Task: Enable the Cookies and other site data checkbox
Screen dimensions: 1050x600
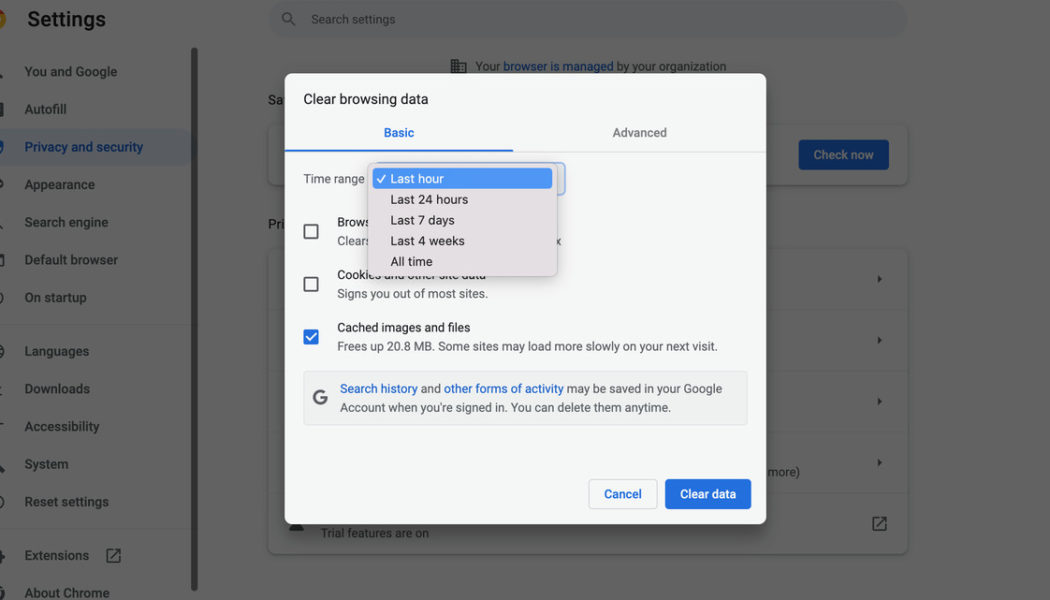Action: (311, 284)
